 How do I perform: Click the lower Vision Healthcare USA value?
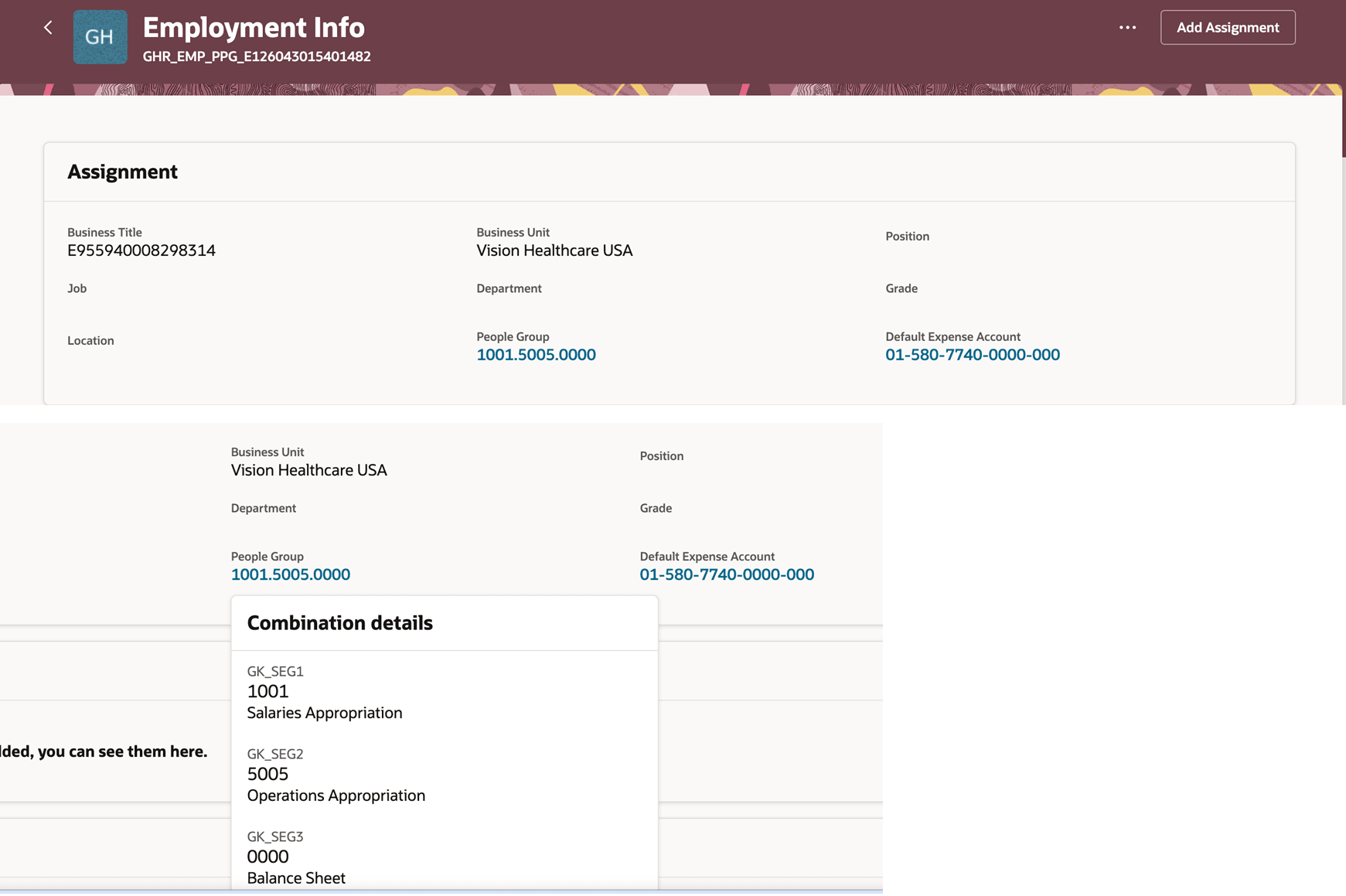(308, 470)
